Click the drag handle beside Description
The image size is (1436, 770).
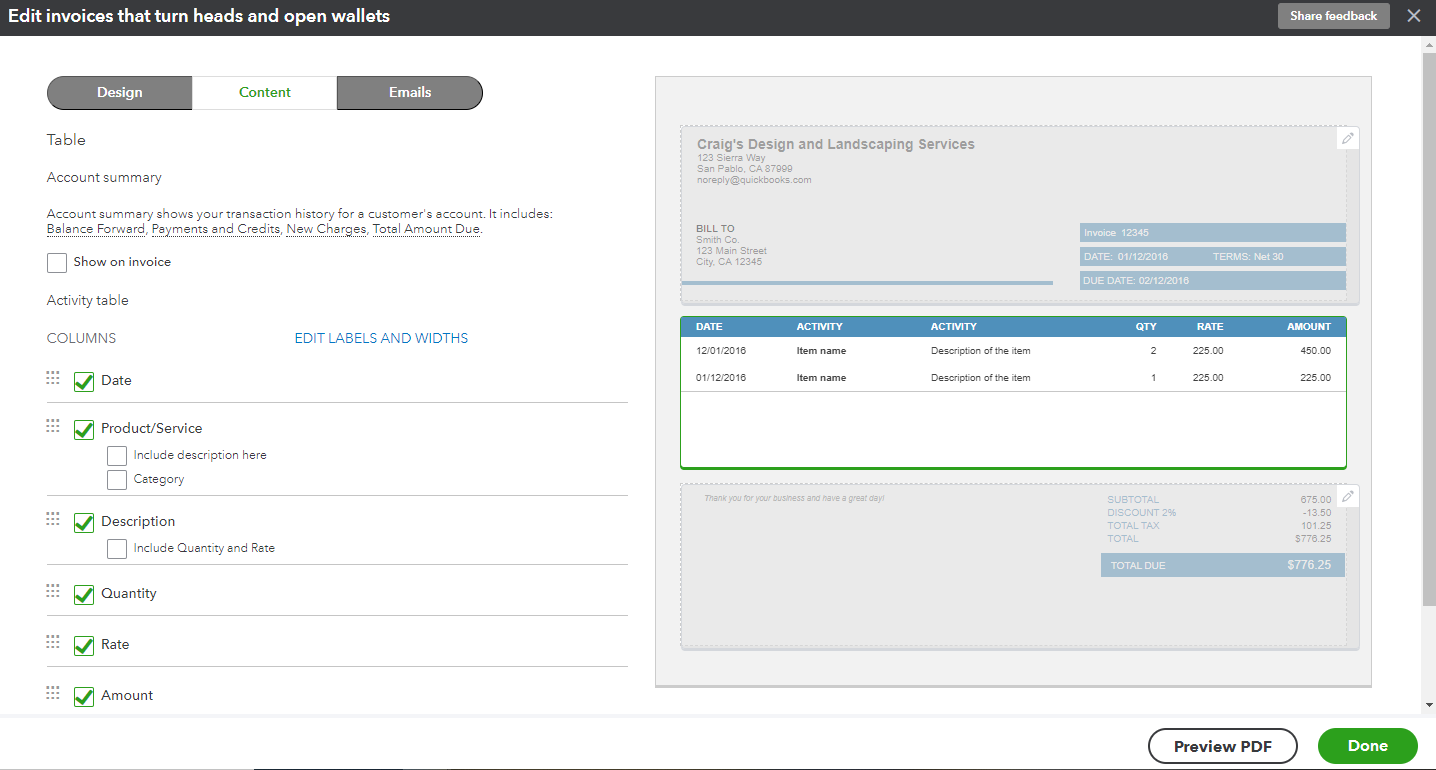52,519
